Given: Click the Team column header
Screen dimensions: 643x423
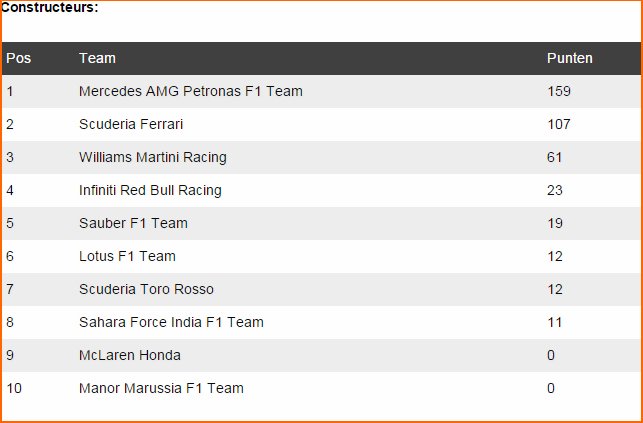Looking at the screenshot, I should [97, 58].
